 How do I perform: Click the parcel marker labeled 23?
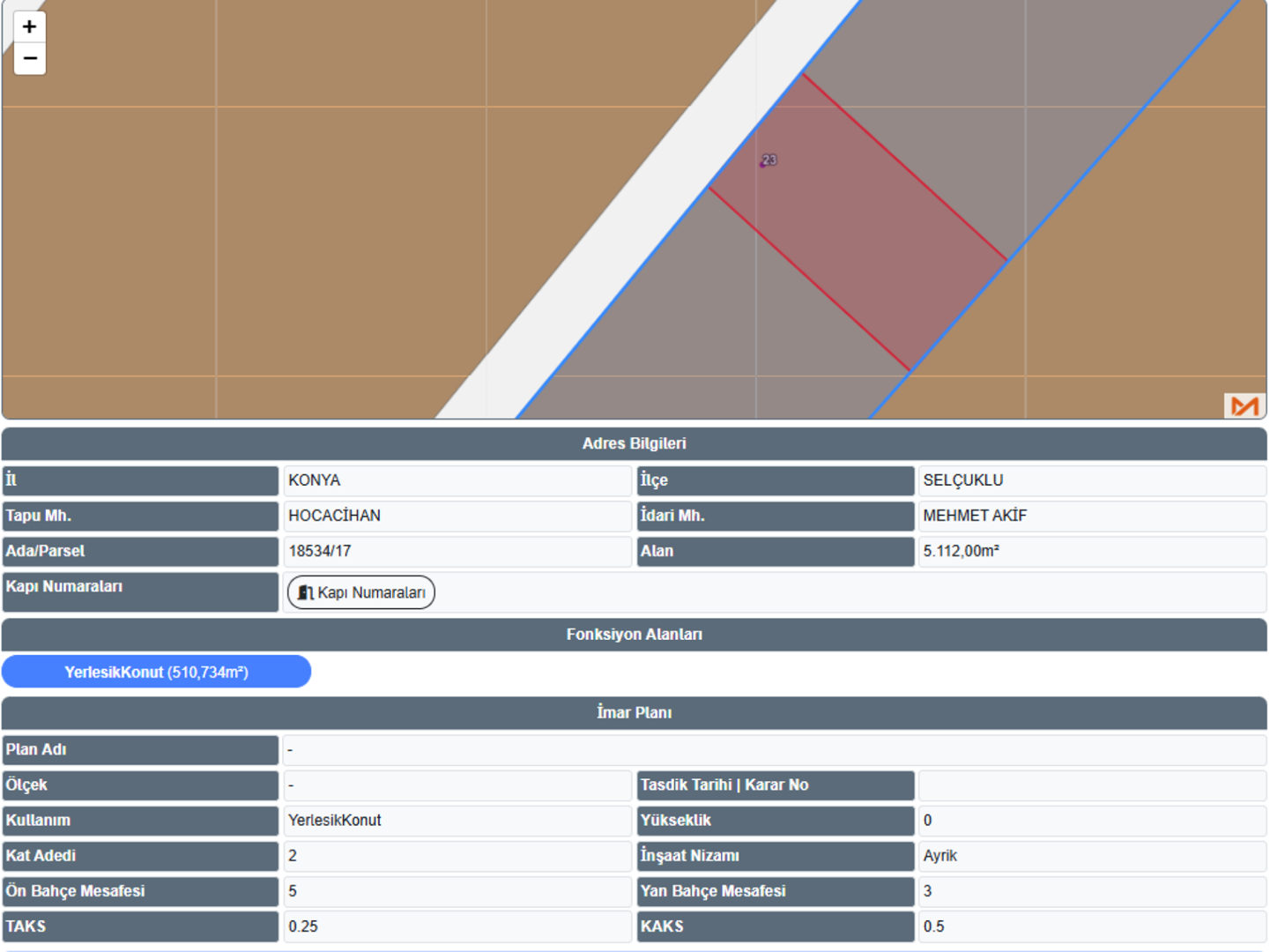769,160
